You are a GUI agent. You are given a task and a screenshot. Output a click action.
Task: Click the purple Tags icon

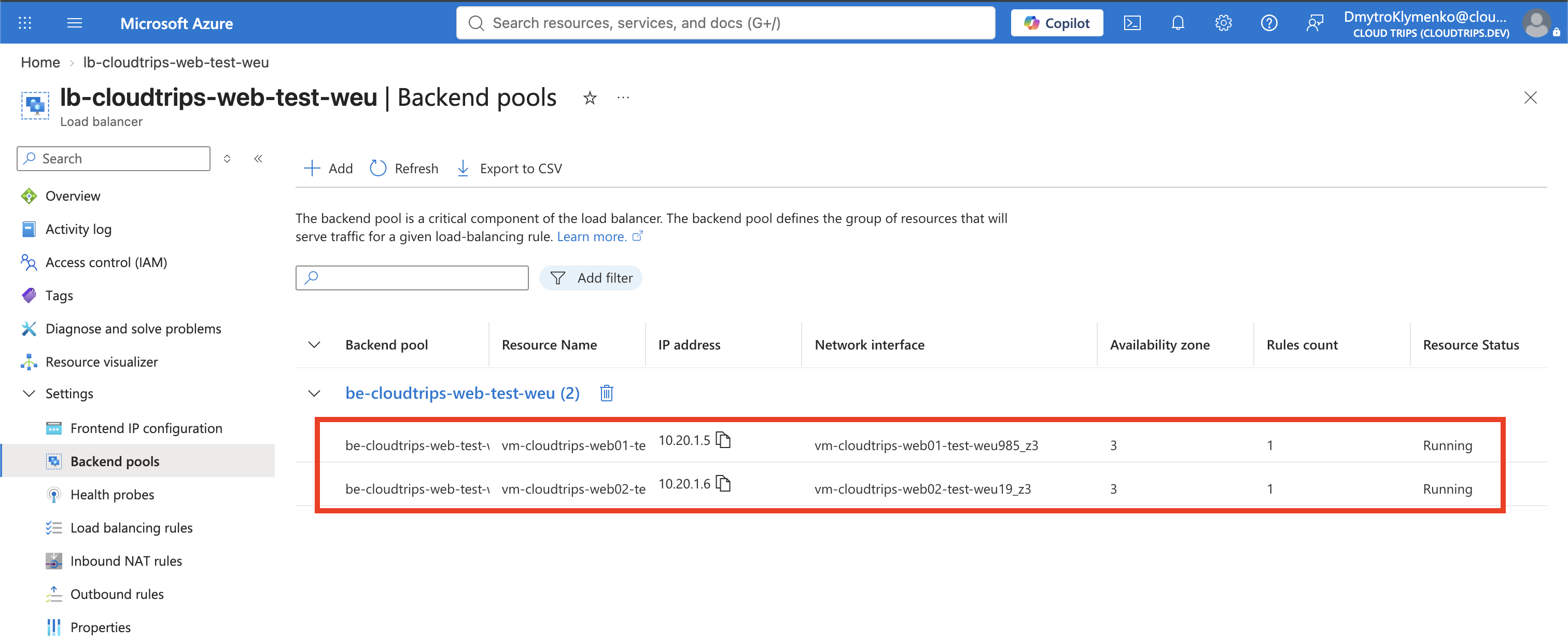click(29, 296)
